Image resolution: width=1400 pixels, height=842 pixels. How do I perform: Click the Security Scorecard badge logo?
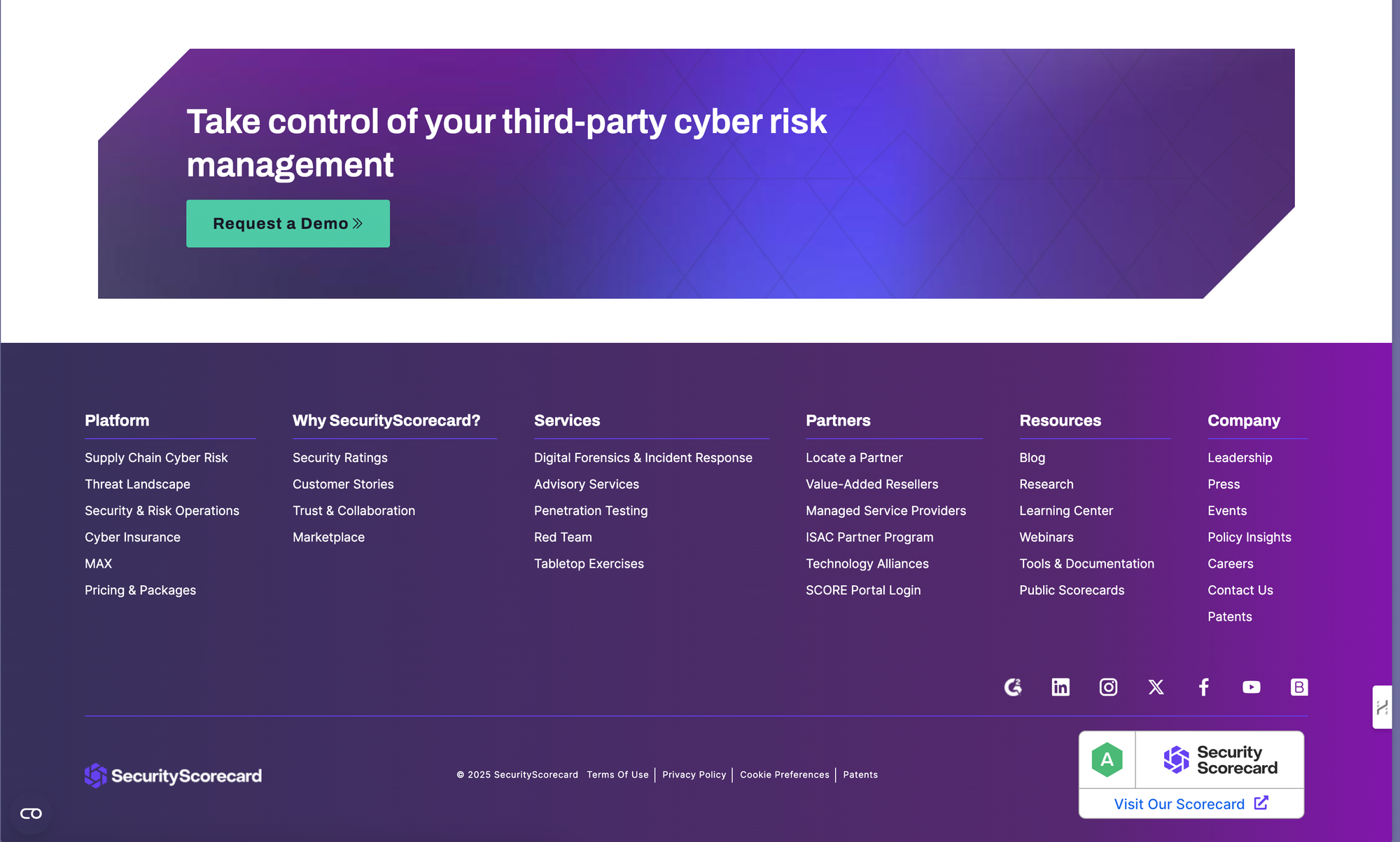(x=1220, y=760)
